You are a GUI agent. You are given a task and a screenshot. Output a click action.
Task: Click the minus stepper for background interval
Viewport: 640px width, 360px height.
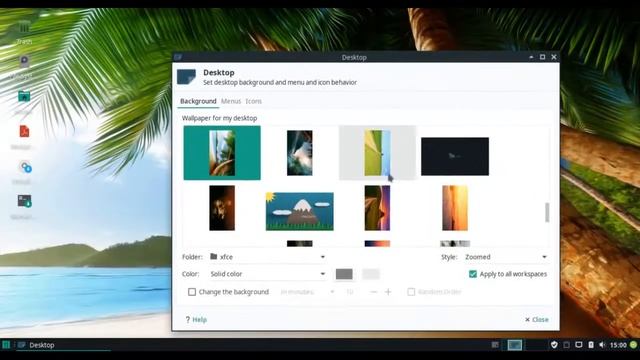pos(373,292)
